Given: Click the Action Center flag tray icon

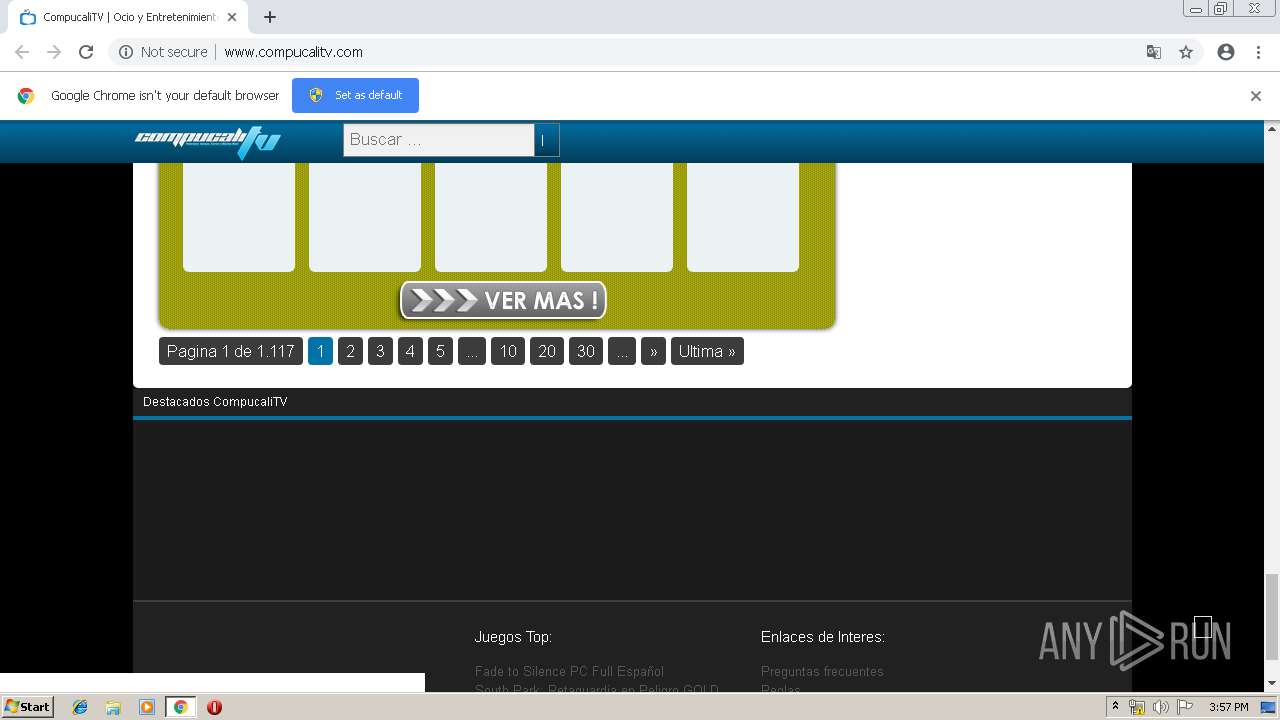Looking at the screenshot, I should point(1185,707).
